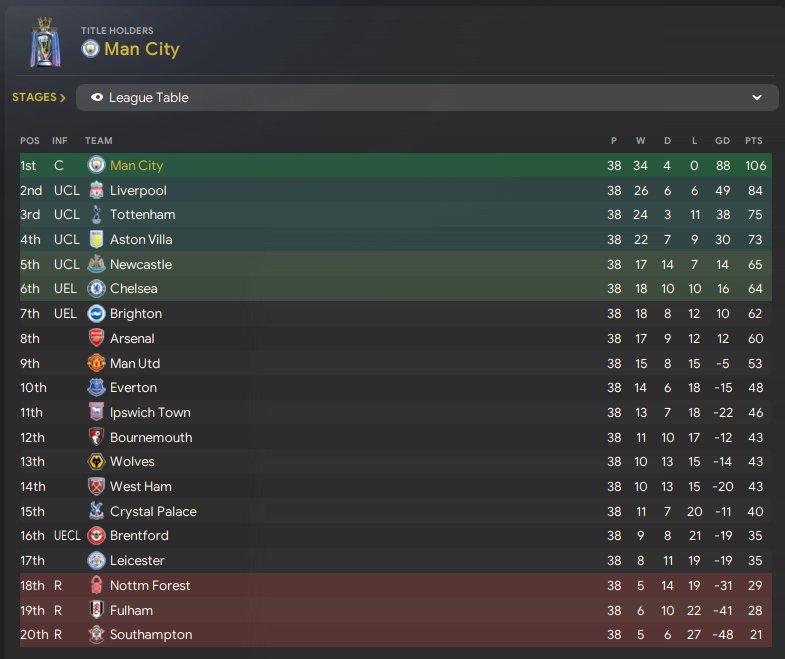
Task: Click the Arsenal club crest
Action: [96, 339]
